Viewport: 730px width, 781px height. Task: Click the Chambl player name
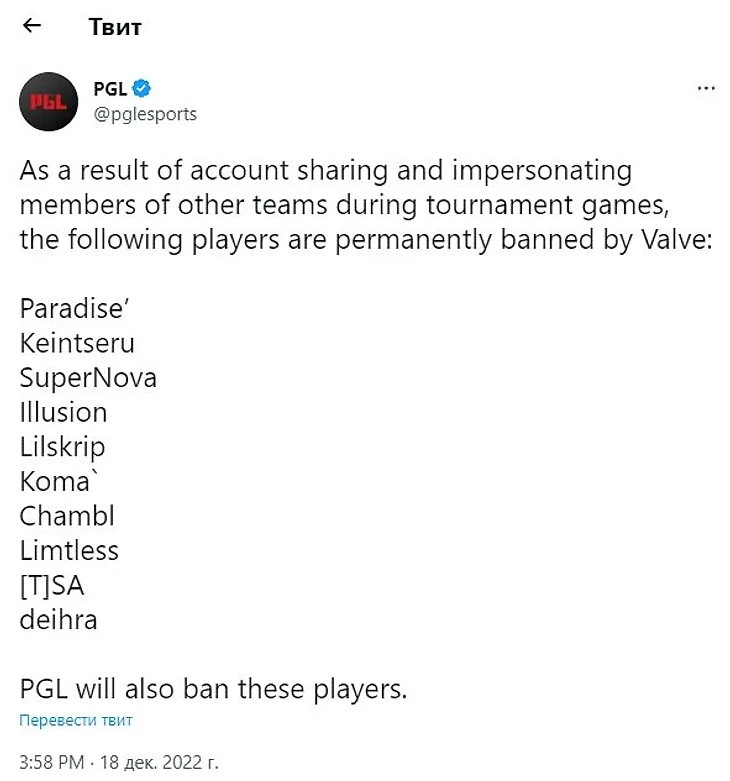pyautogui.click(x=67, y=516)
